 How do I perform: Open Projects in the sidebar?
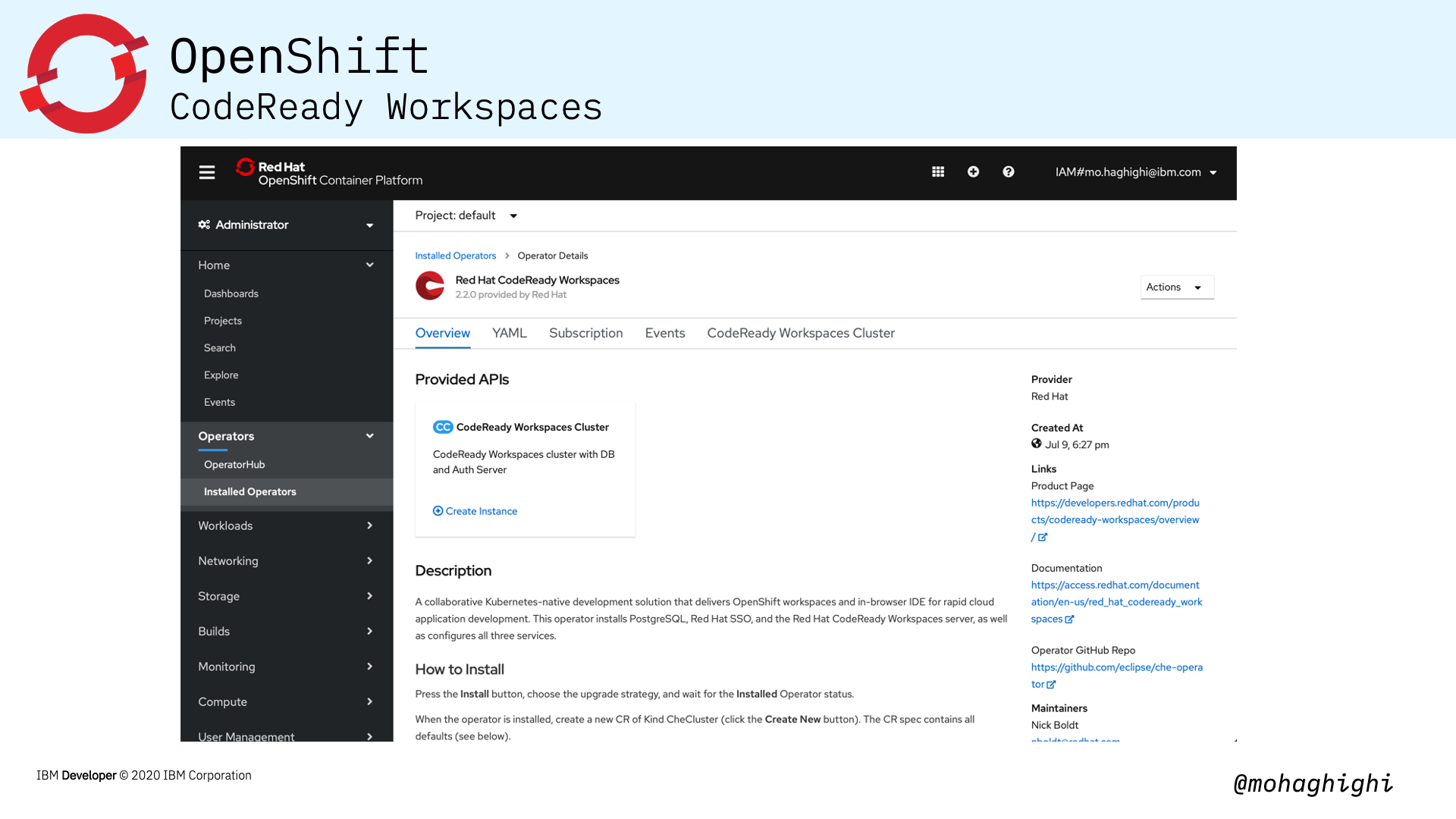point(223,322)
